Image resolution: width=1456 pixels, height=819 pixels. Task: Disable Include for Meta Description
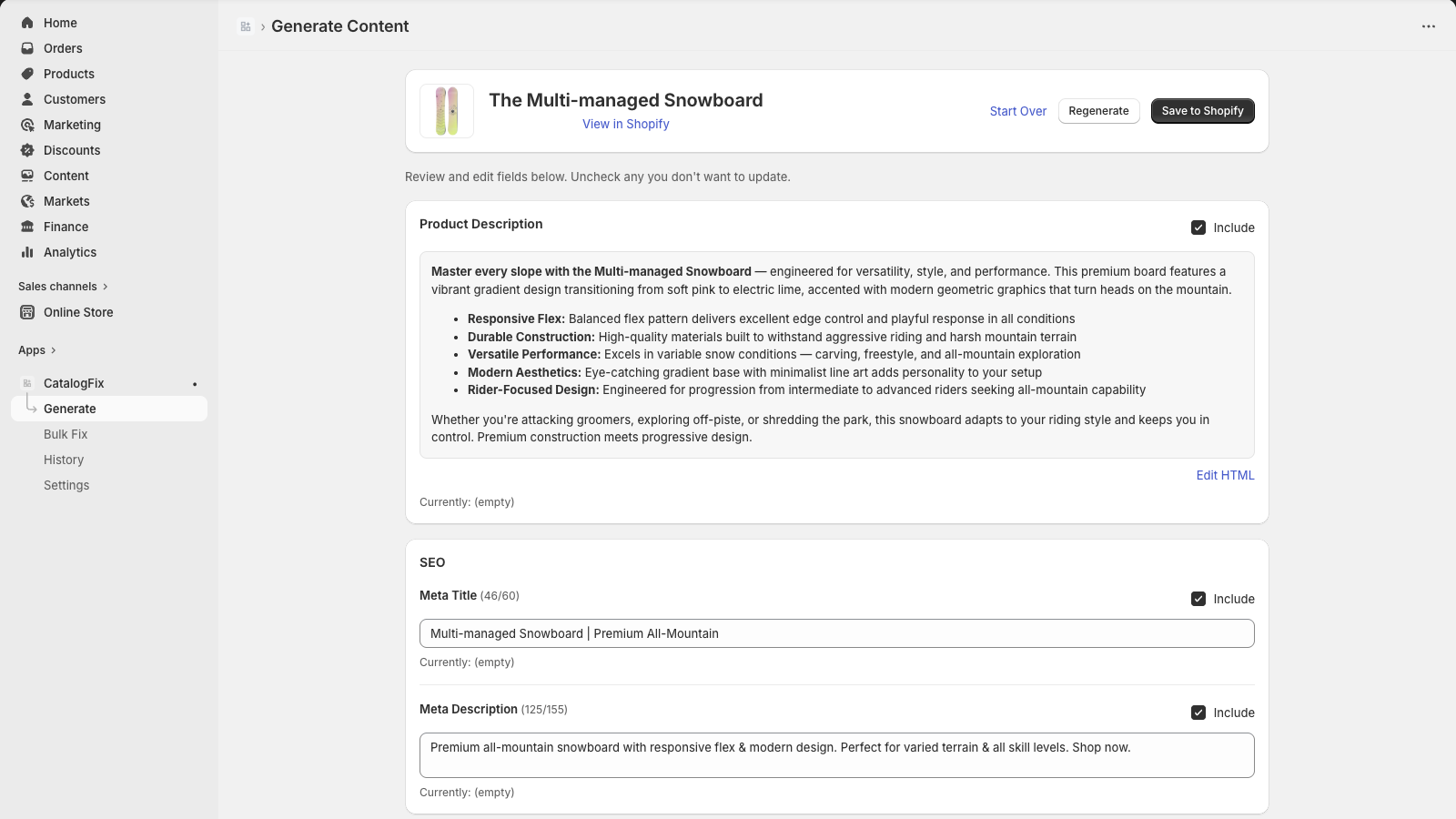pos(1199,713)
